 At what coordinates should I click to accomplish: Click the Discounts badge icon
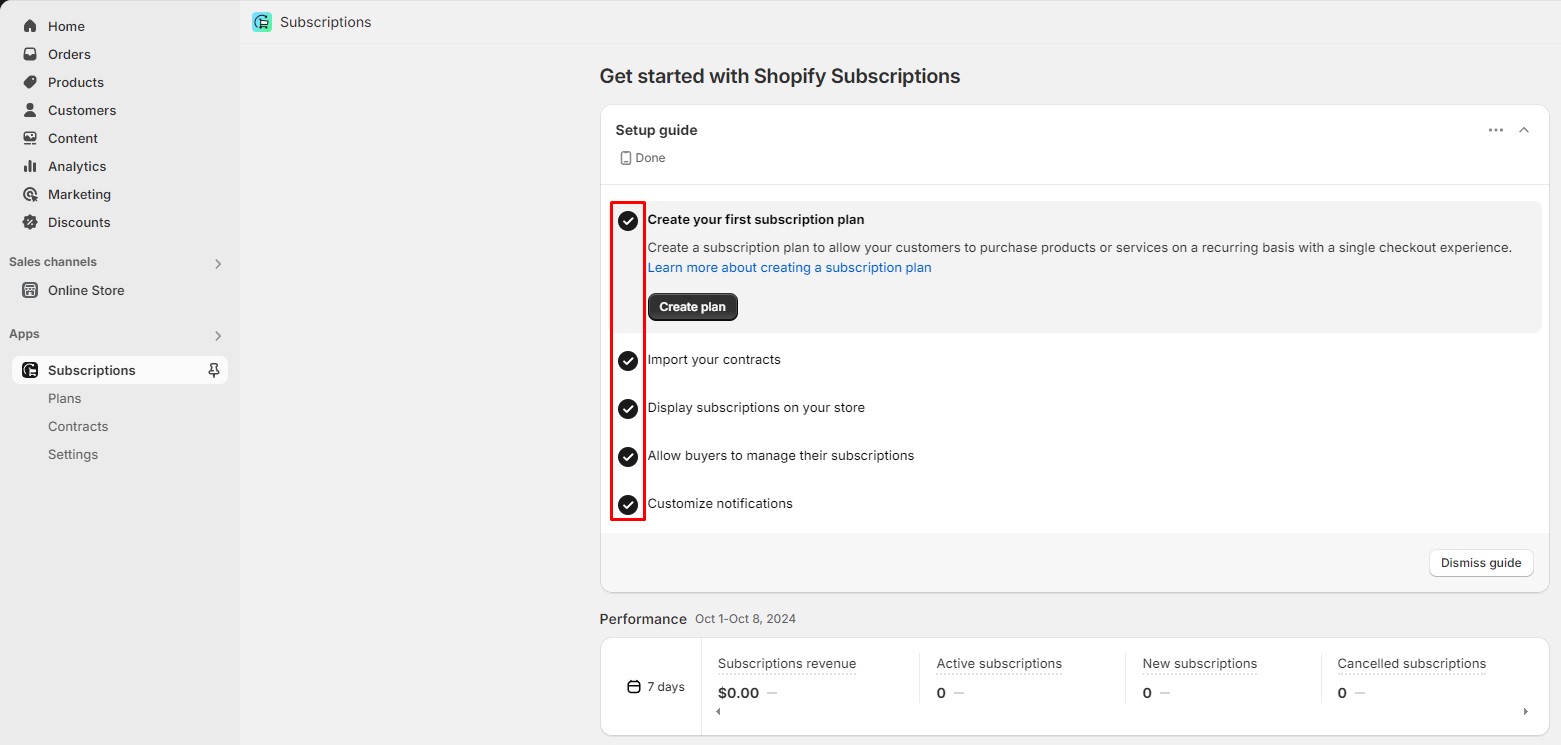30,222
